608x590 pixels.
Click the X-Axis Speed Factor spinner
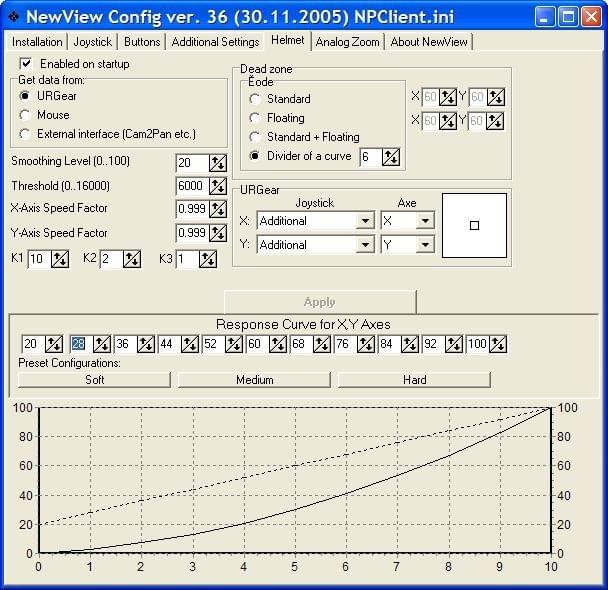pyautogui.click(x=217, y=209)
